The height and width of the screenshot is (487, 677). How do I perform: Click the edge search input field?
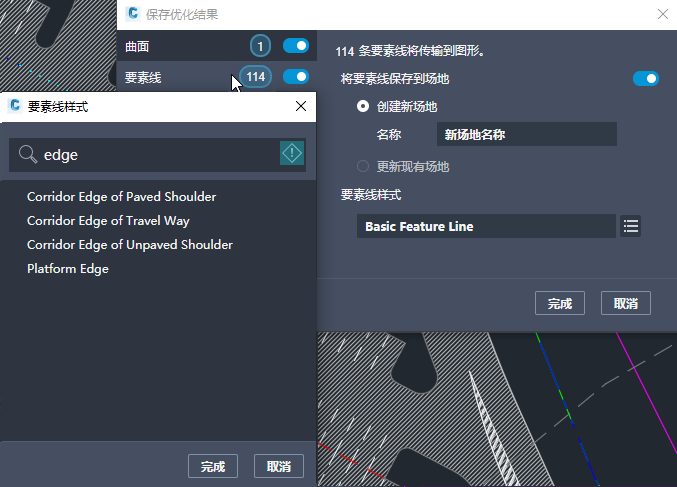coord(157,155)
